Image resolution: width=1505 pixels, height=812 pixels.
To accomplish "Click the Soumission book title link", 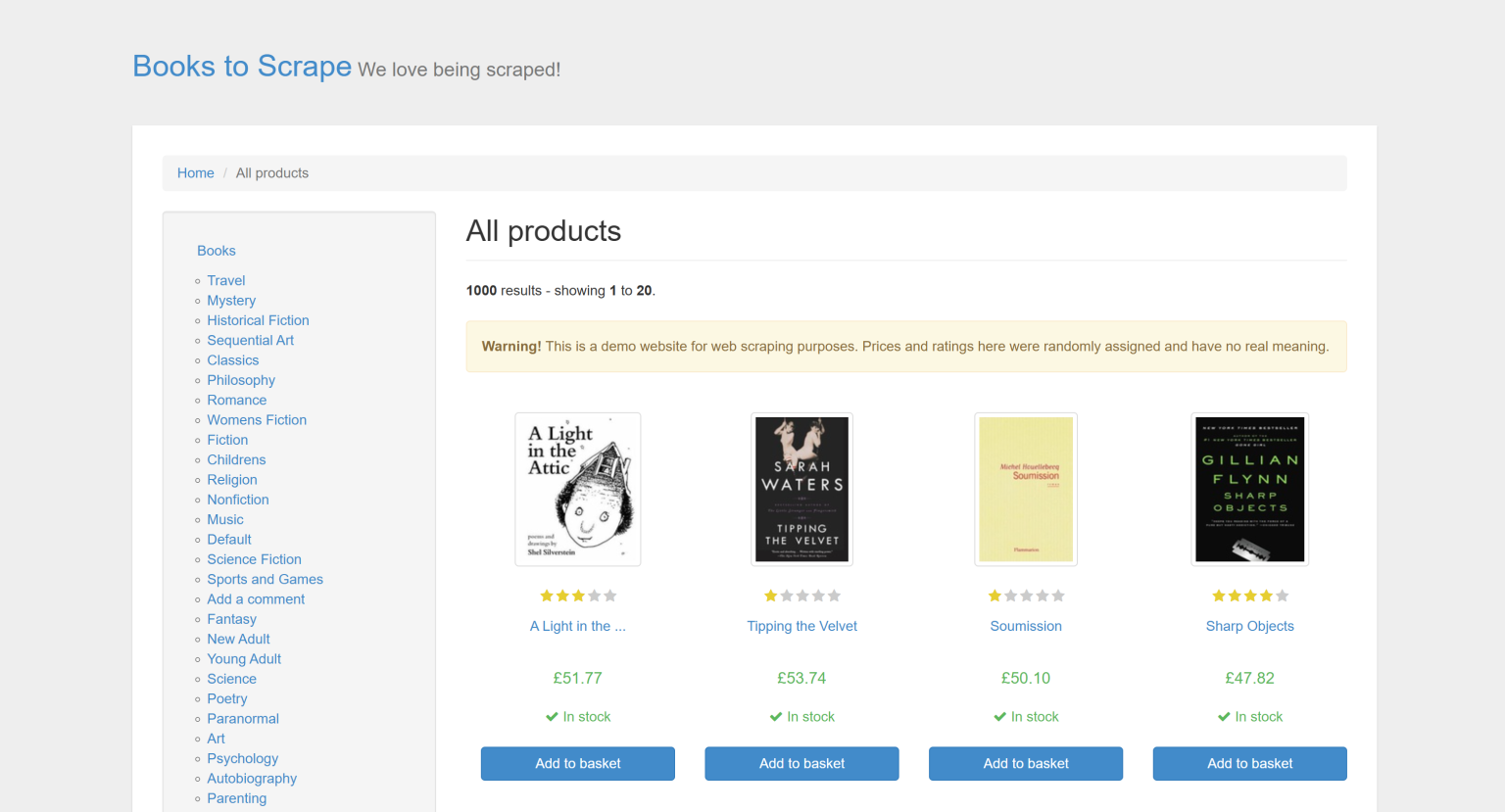I will (1026, 625).
